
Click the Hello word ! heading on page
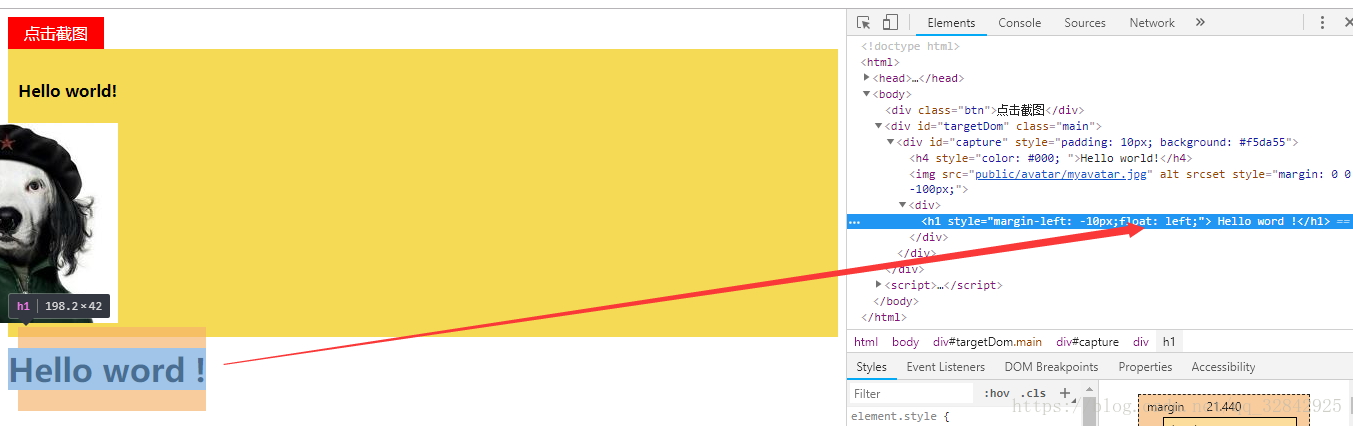[107, 370]
